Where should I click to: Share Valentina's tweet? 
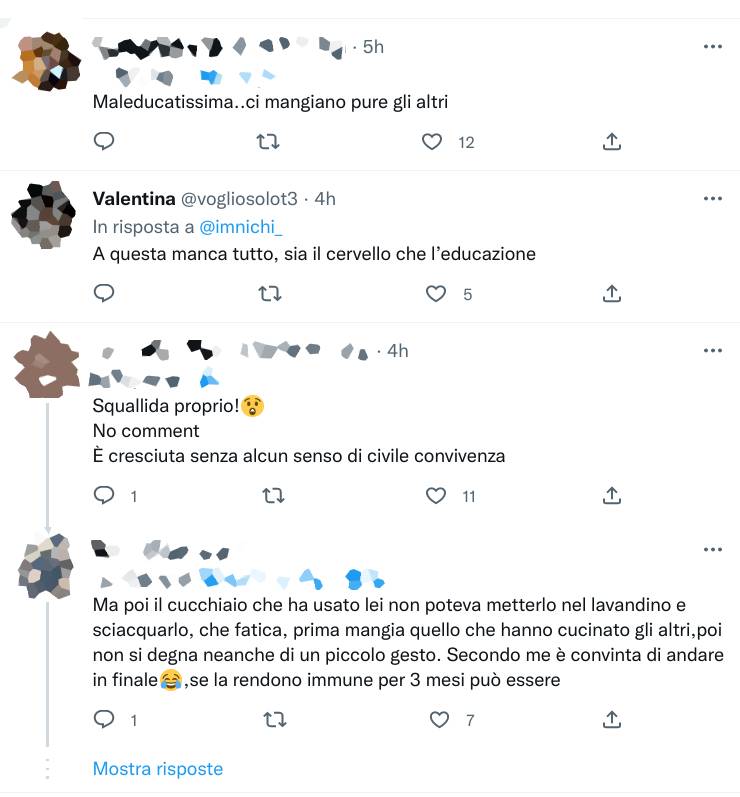click(612, 293)
